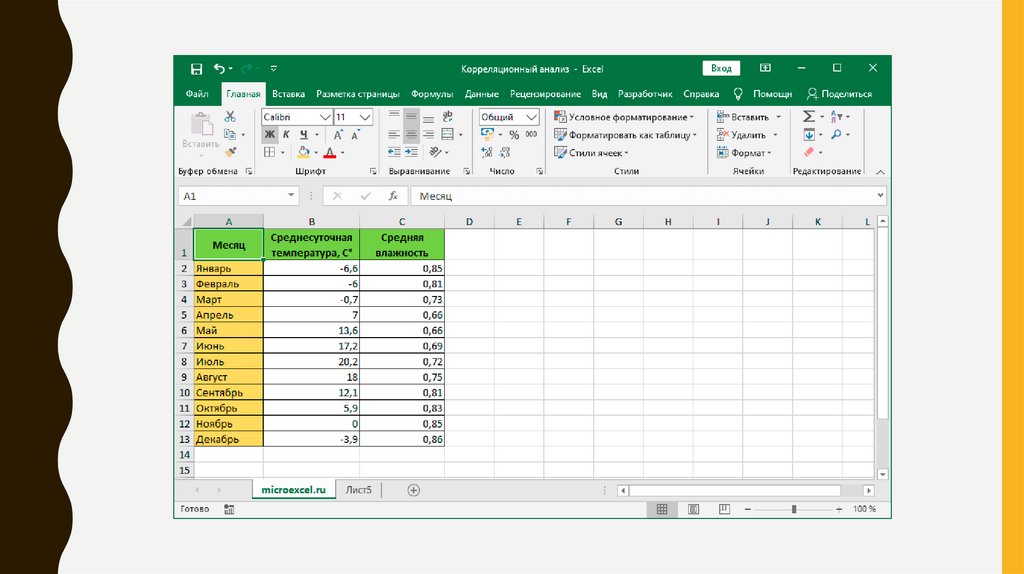Image resolution: width=1024 pixels, height=574 pixels.
Task: Click the Вход sign-in button
Action: tap(721, 69)
